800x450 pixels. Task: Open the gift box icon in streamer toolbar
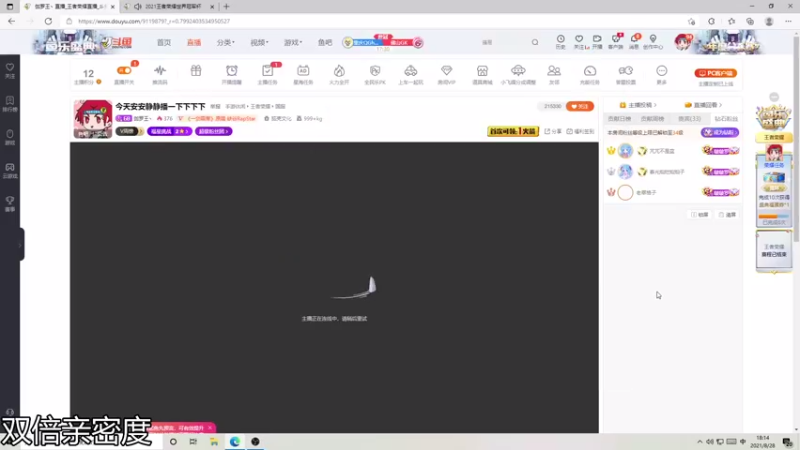tap(196, 70)
